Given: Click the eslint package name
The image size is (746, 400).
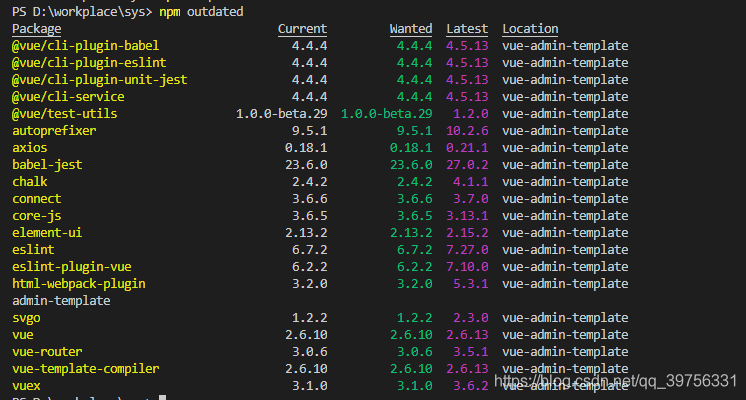Looking at the screenshot, I should click(33, 250).
